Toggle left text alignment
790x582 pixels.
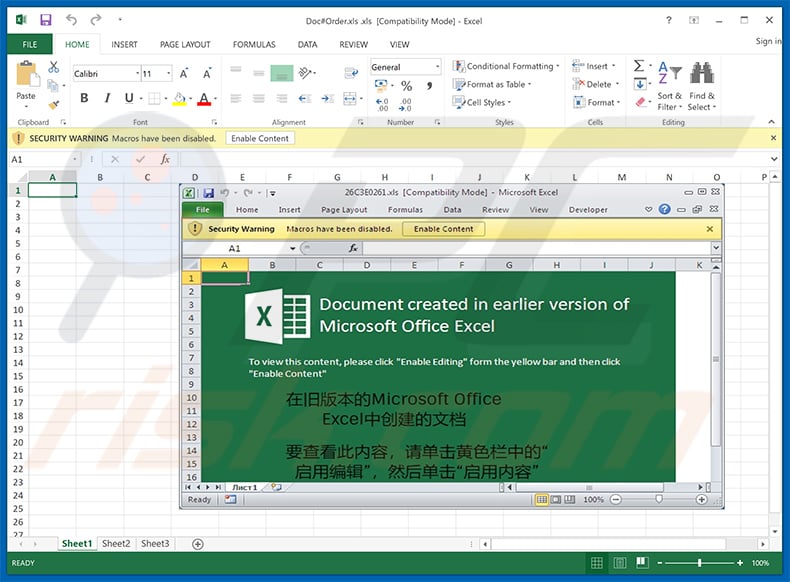236,98
